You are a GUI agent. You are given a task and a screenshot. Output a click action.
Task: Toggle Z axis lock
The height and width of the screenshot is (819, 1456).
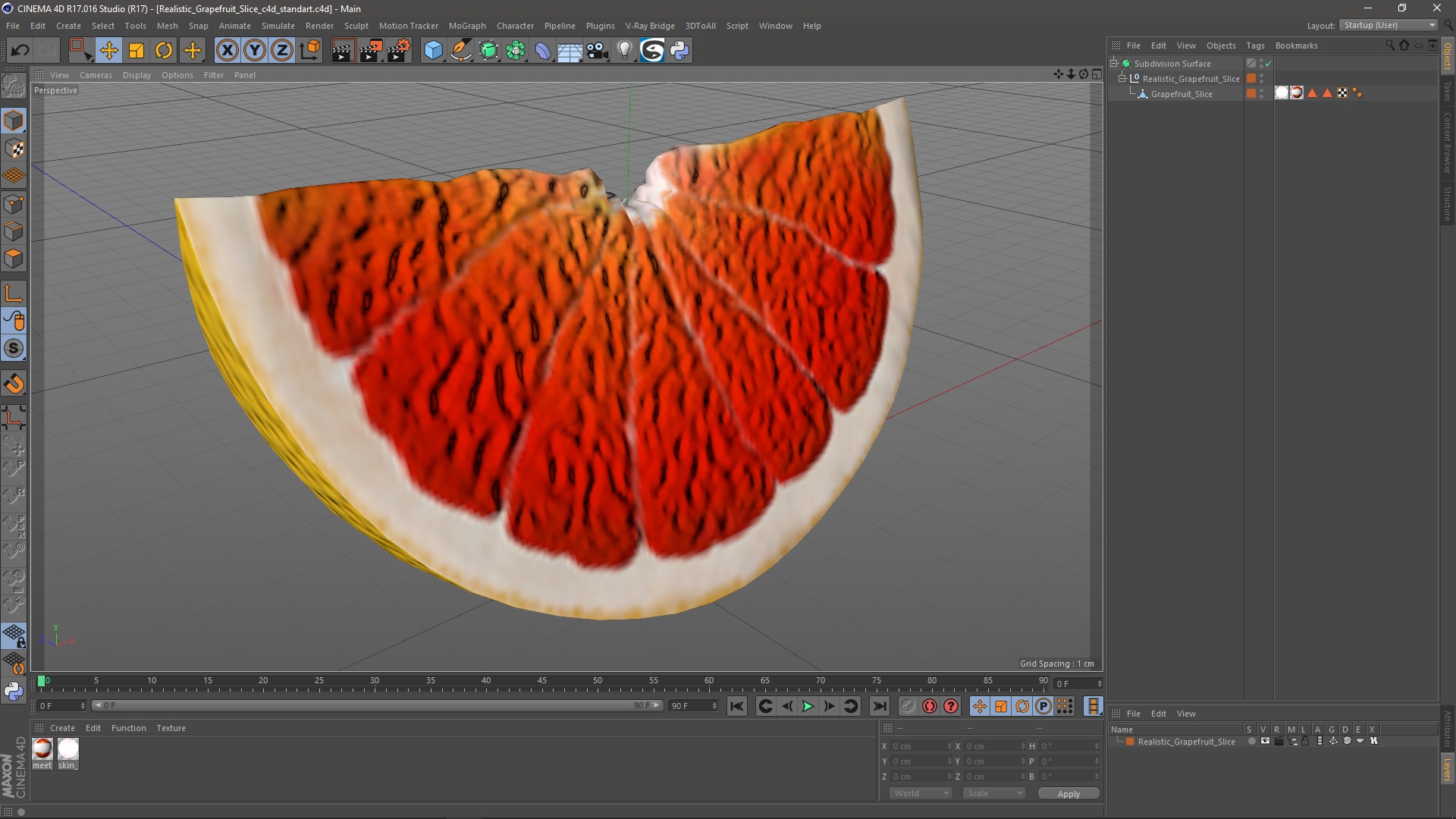coord(282,51)
